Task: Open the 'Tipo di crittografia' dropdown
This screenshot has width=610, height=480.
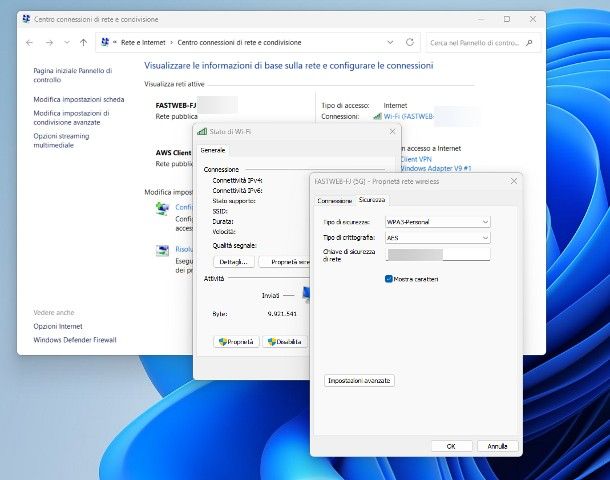Action: click(x=438, y=238)
